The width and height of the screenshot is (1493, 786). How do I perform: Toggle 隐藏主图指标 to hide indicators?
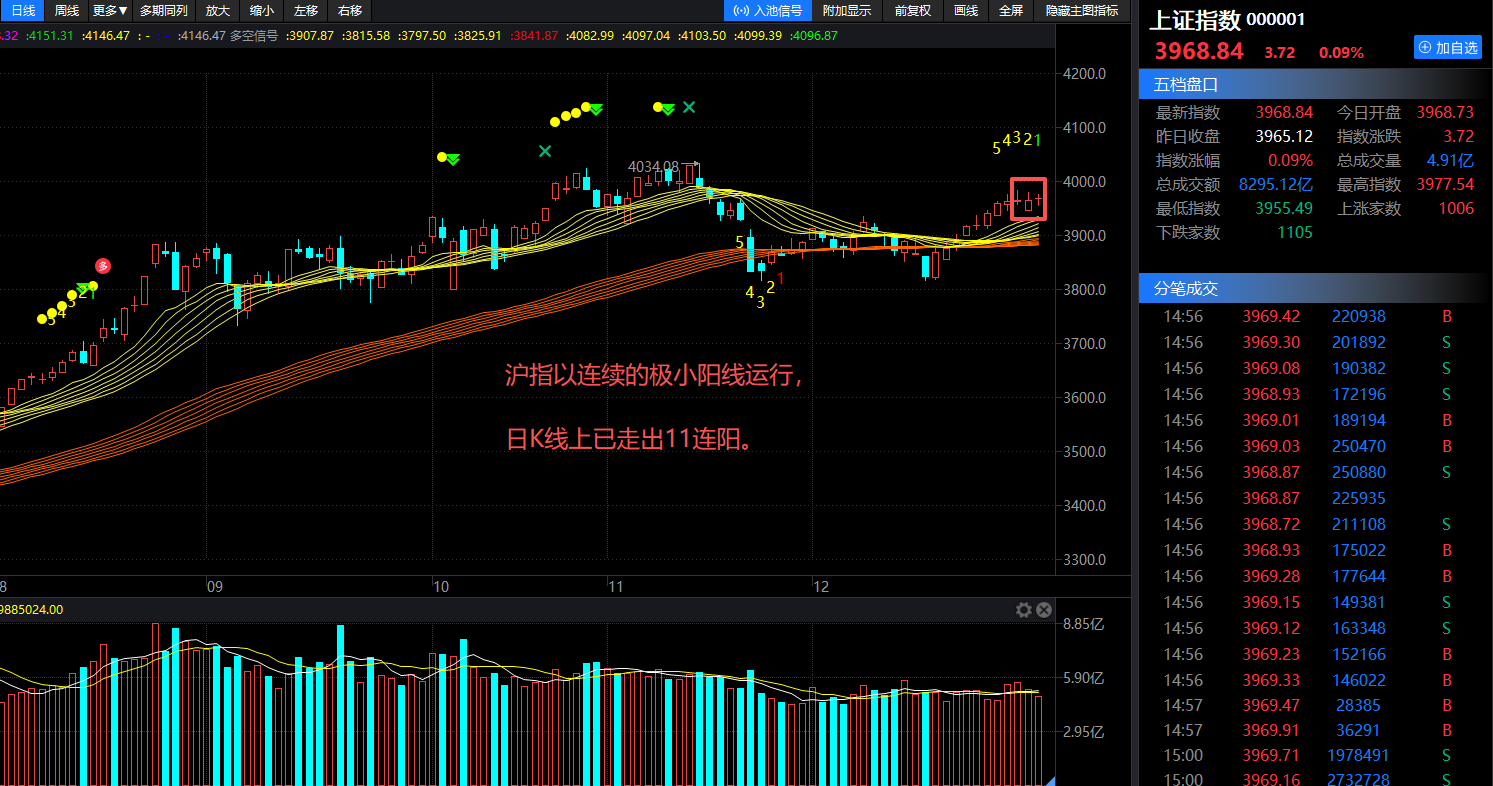[x=1081, y=11]
